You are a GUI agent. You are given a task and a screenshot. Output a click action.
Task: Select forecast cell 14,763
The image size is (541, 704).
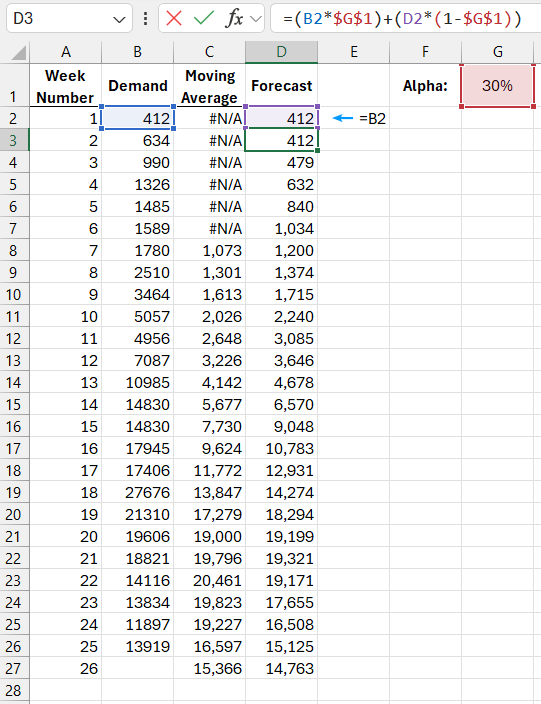tap(281, 669)
